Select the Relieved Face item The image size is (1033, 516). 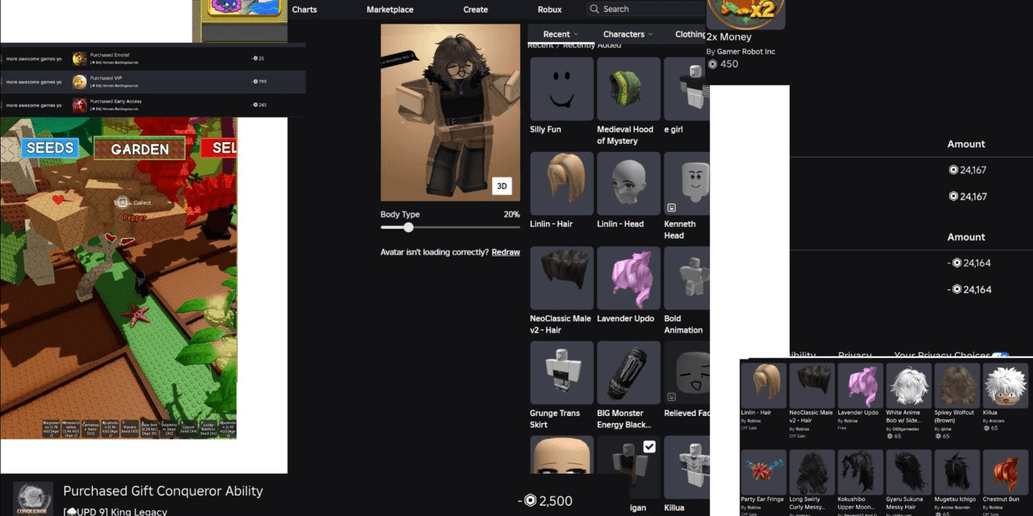686,372
